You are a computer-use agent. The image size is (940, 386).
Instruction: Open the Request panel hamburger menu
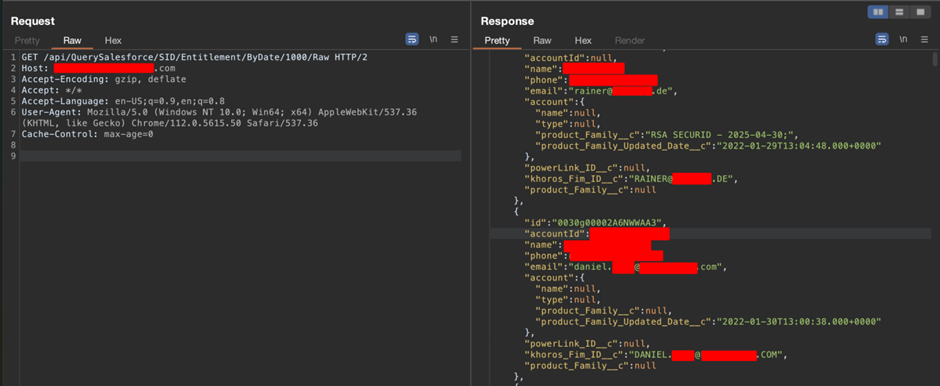pyautogui.click(x=454, y=40)
